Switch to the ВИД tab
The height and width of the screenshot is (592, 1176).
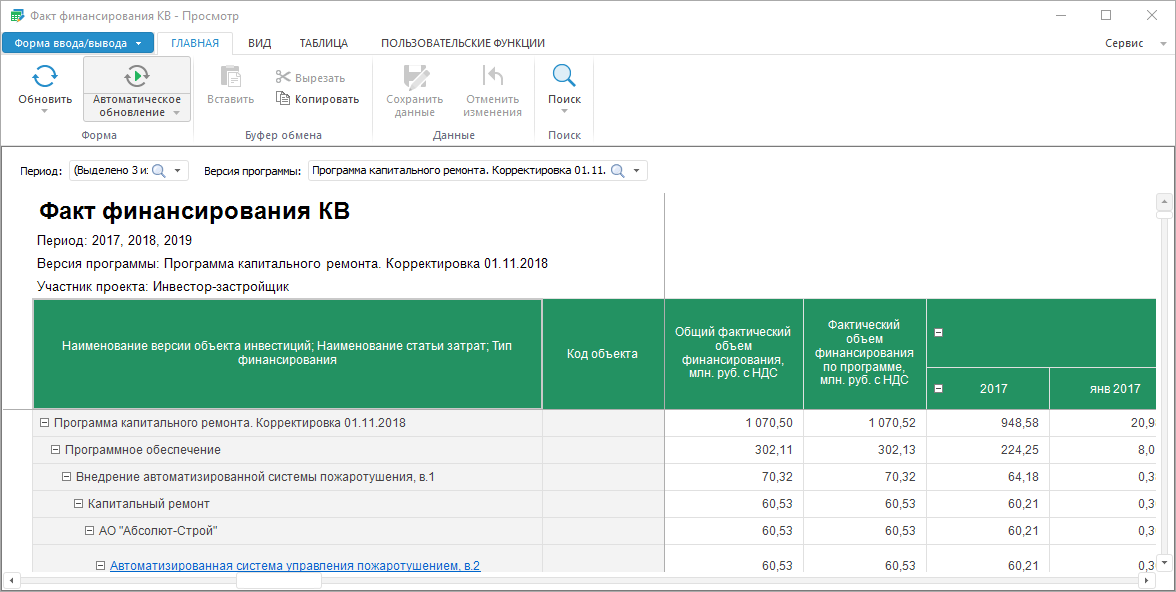click(259, 43)
